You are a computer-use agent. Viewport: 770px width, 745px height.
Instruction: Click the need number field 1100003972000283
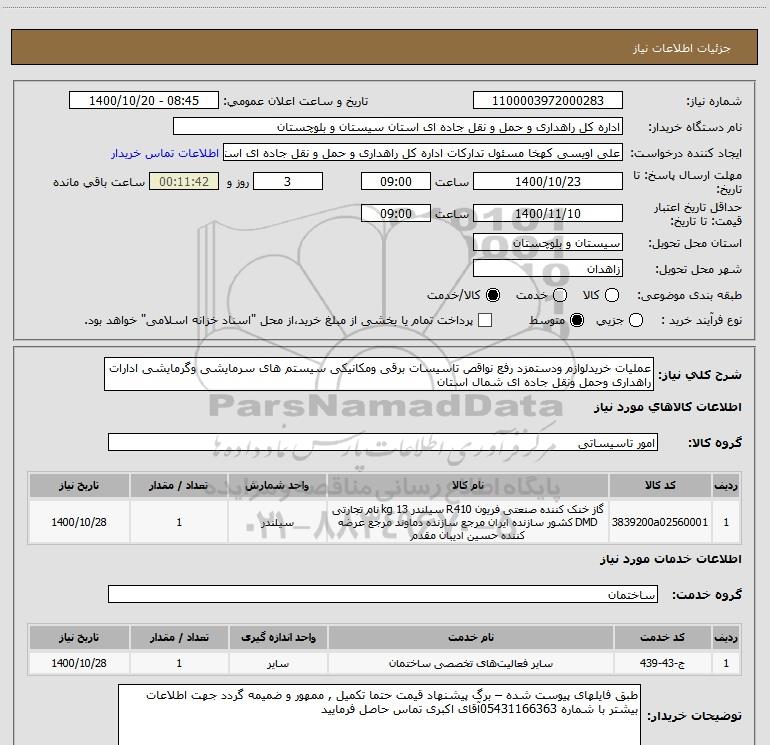(548, 101)
